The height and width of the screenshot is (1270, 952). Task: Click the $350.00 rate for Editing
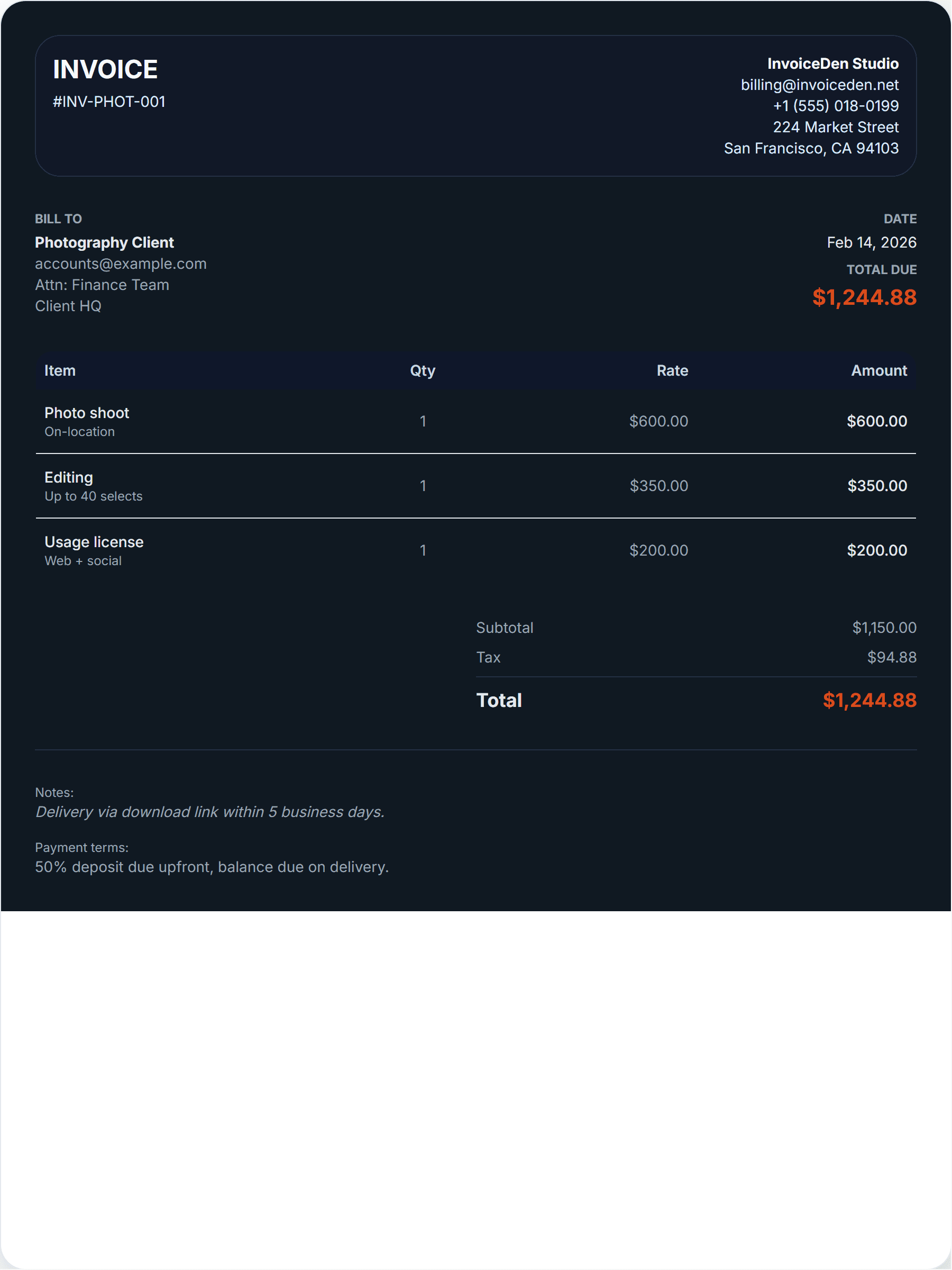tap(658, 486)
